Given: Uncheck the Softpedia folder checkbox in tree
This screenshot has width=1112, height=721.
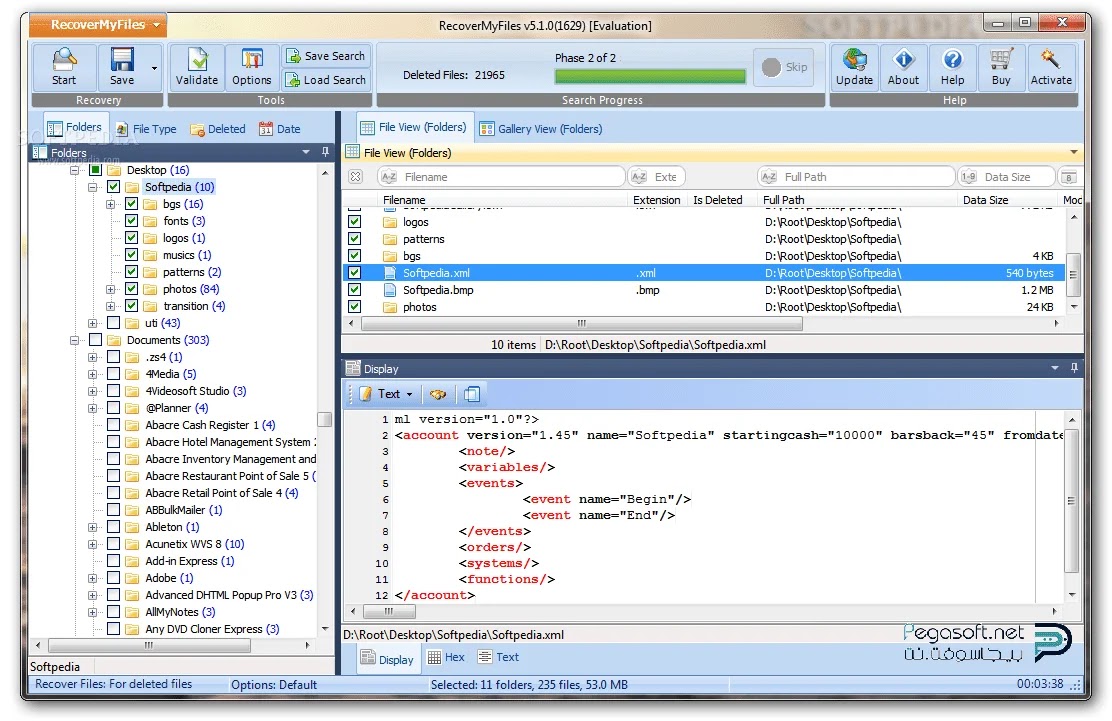Looking at the screenshot, I should [x=113, y=187].
